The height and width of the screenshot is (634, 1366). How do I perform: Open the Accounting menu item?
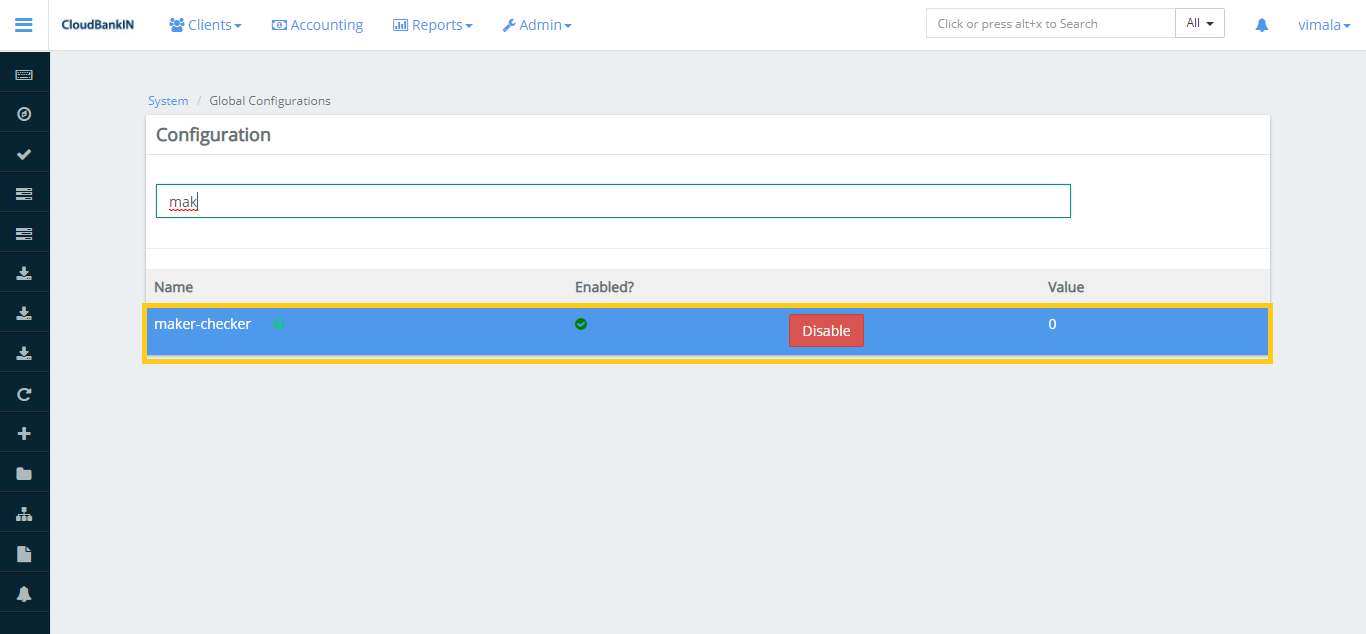click(x=317, y=24)
